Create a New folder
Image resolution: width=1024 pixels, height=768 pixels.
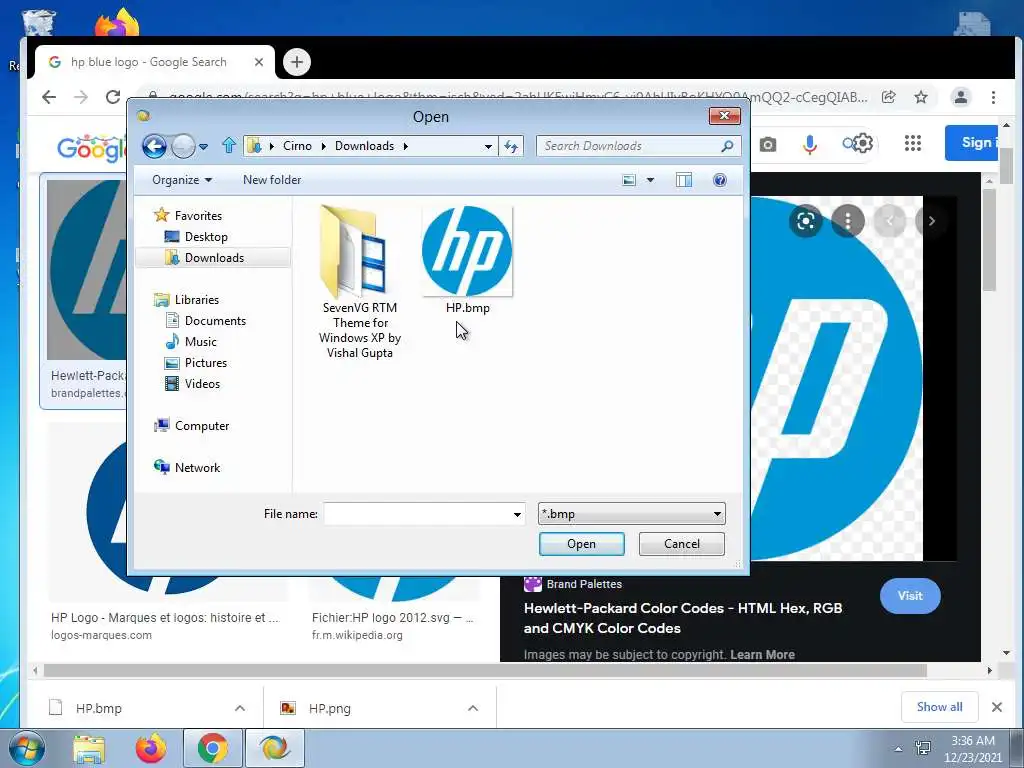point(272,180)
